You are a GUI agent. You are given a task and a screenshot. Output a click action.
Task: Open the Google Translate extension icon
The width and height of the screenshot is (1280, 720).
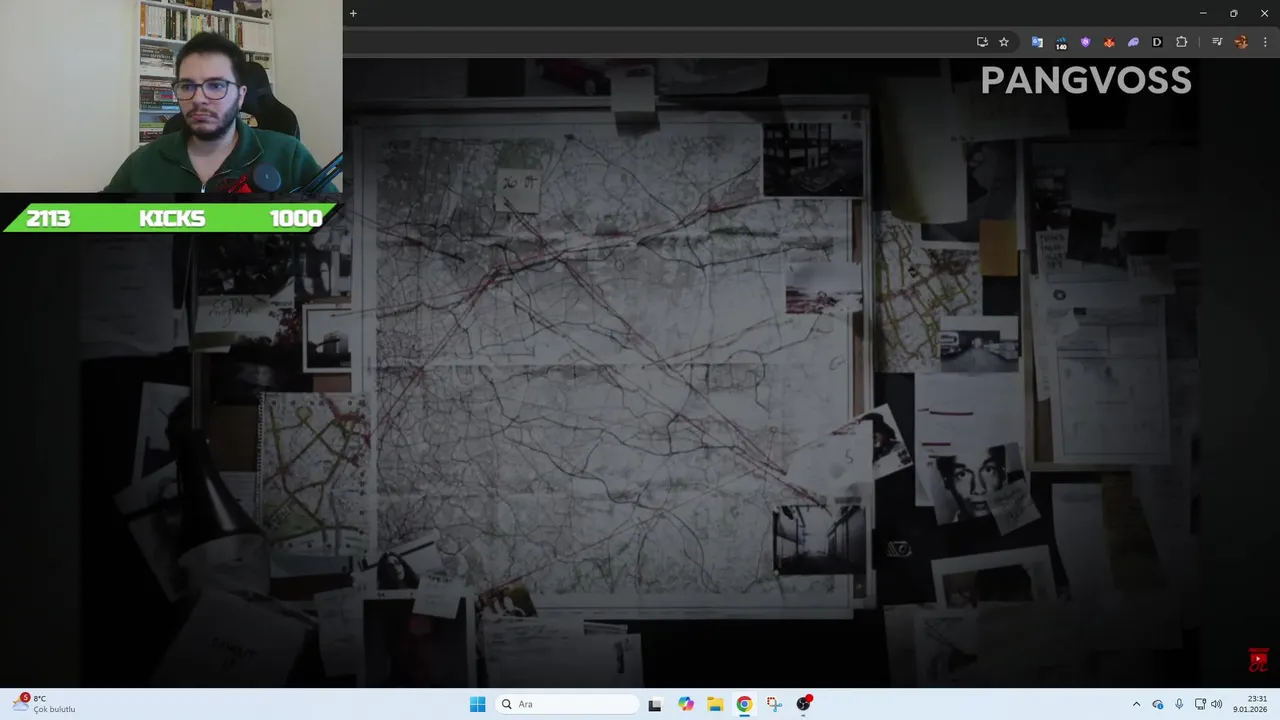point(1037,42)
